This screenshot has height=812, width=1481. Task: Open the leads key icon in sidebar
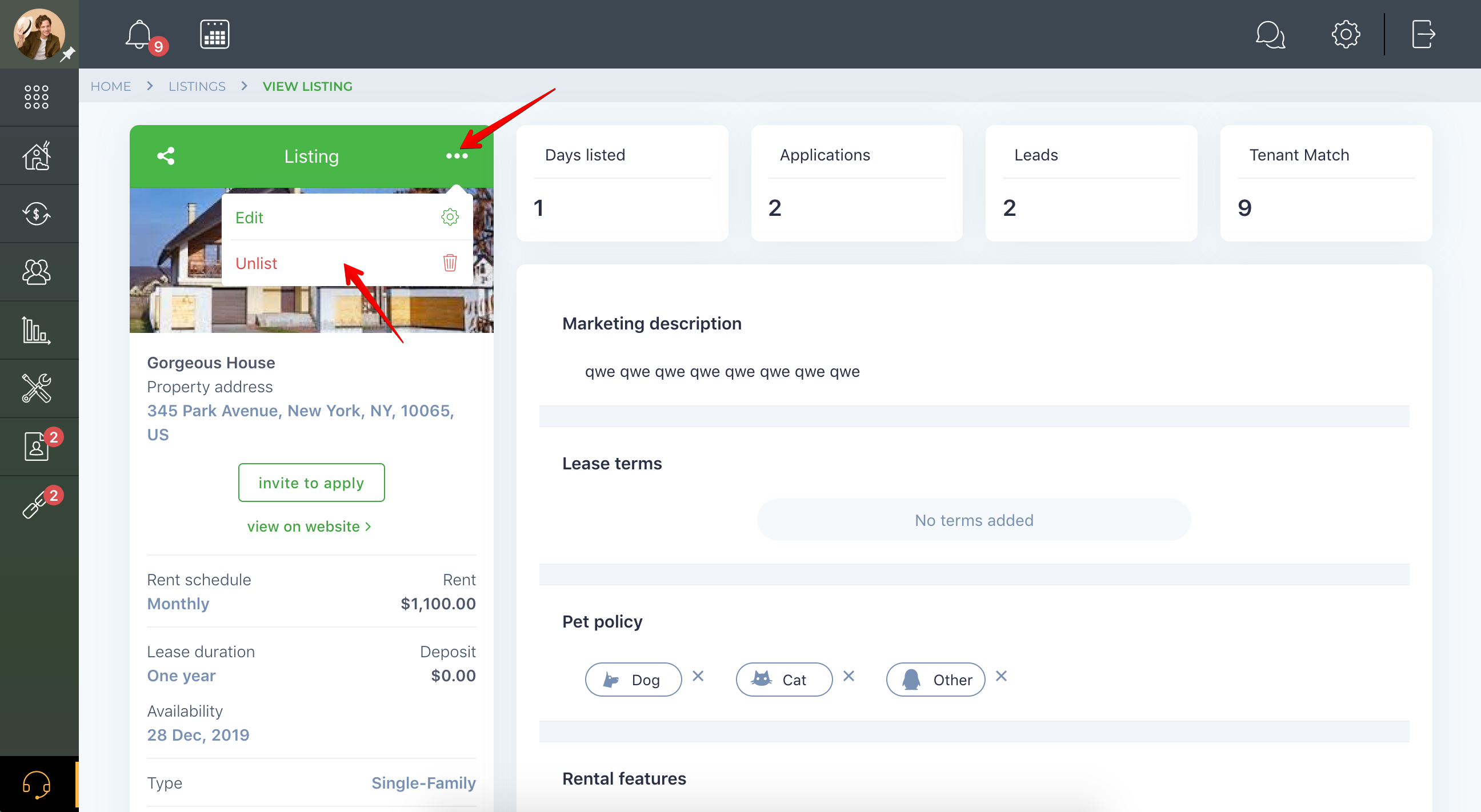tap(34, 506)
